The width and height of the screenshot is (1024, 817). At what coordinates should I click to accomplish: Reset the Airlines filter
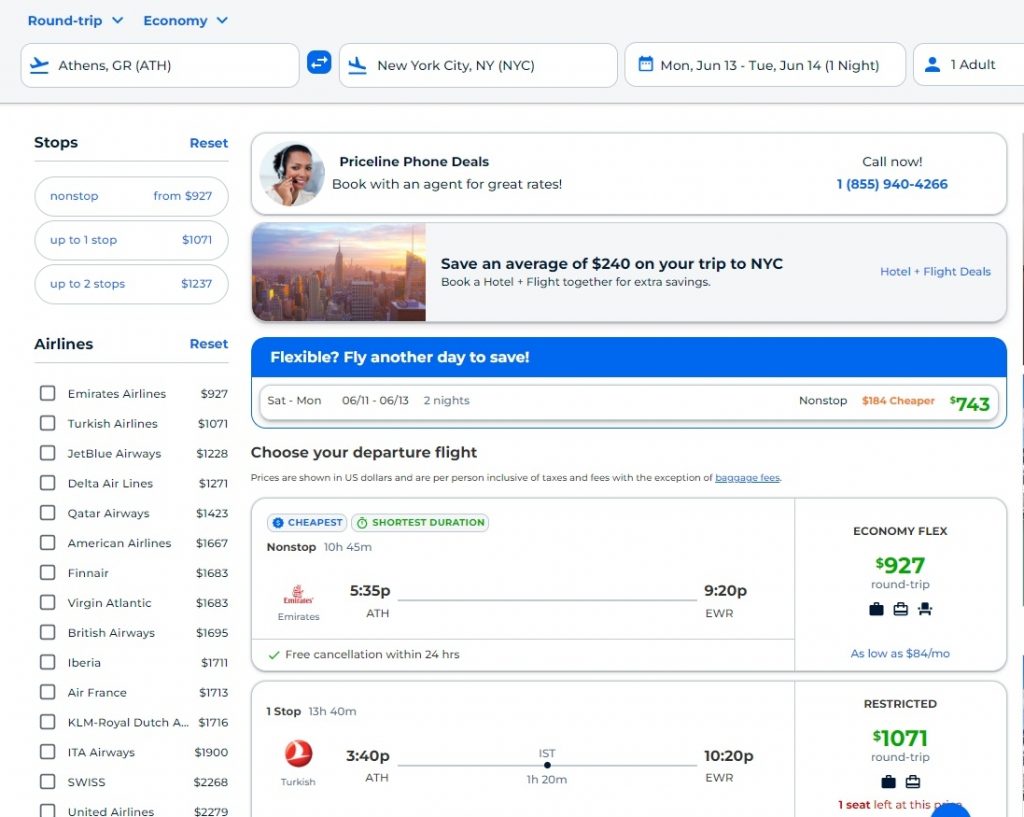click(x=208, y=344)
